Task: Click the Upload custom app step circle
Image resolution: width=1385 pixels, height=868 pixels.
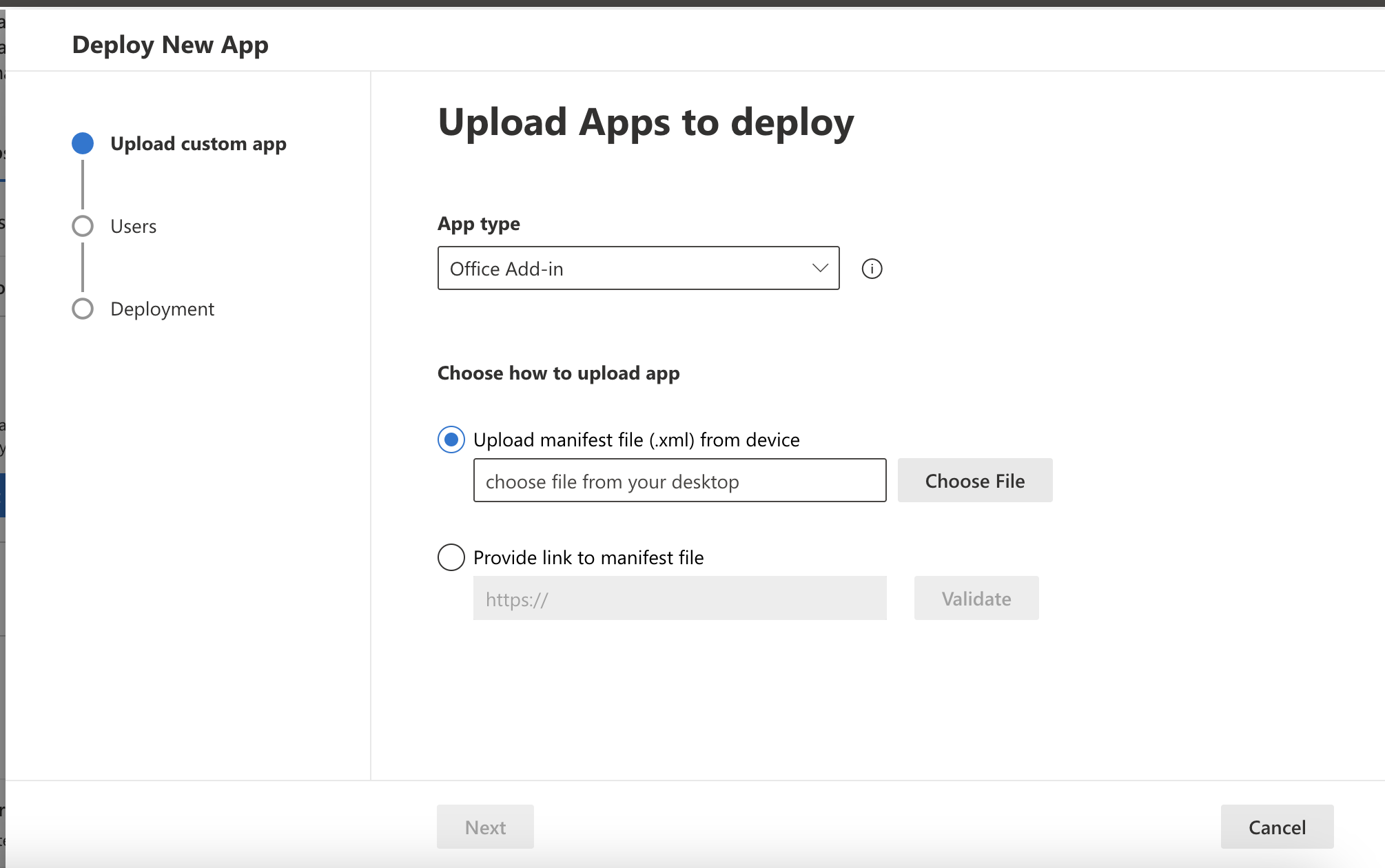Action: tap(83, 143)
